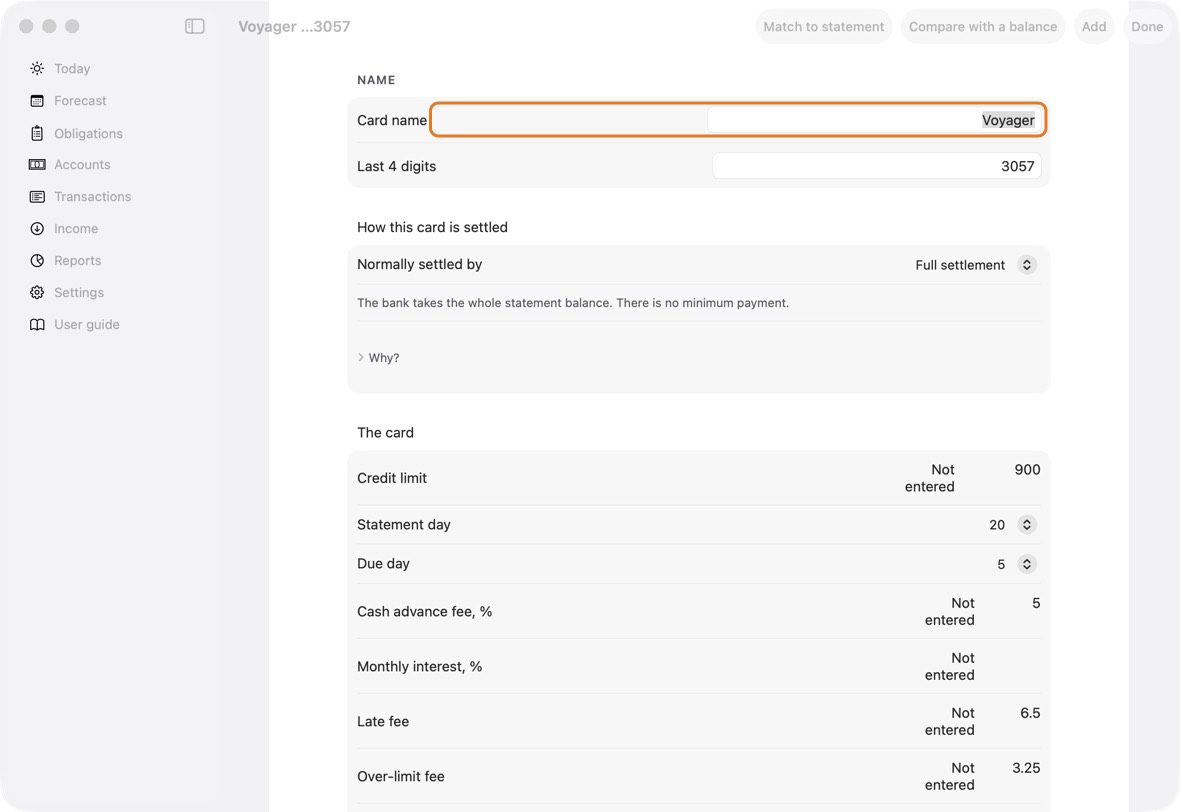
Task: Click the Forecast calendar icon
Action: pyautogui.click(x=37, y=101)
